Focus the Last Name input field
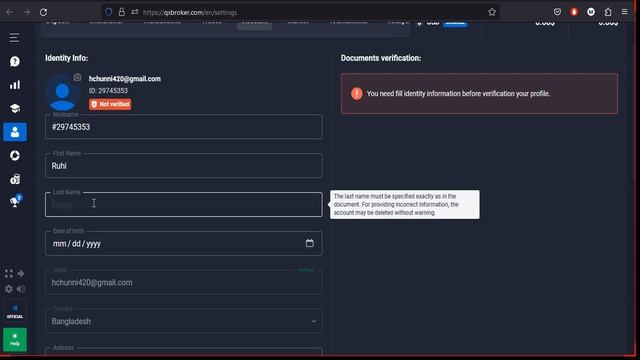 [184, 204]
